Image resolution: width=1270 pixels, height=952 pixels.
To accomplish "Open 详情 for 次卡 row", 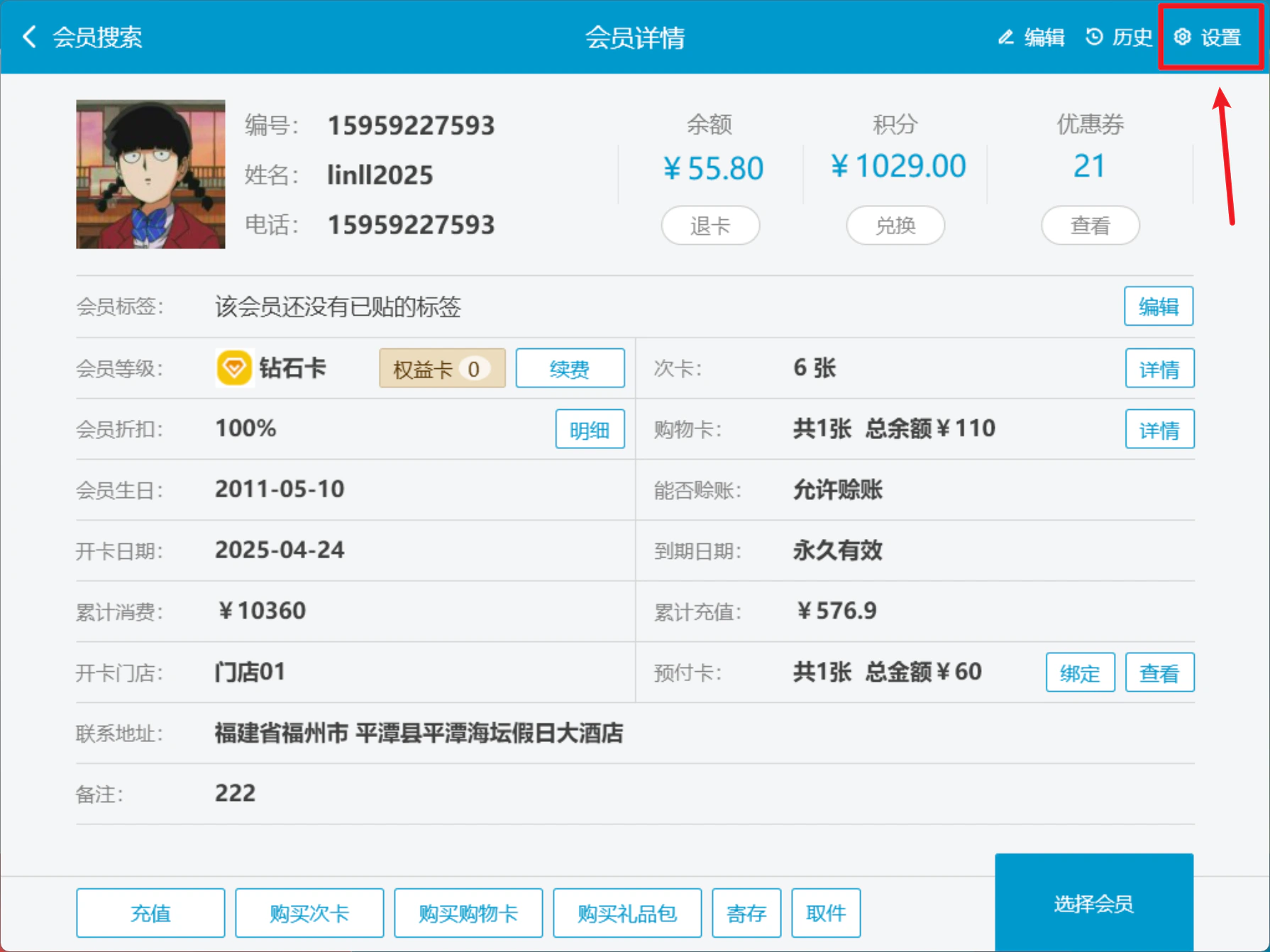I will [1159, 368].
